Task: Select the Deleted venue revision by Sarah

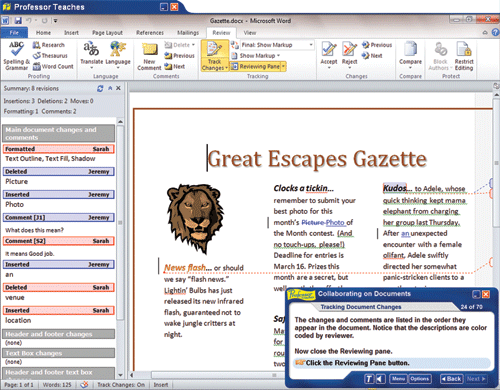Action: pyautogui.click(x=58, y=287)
